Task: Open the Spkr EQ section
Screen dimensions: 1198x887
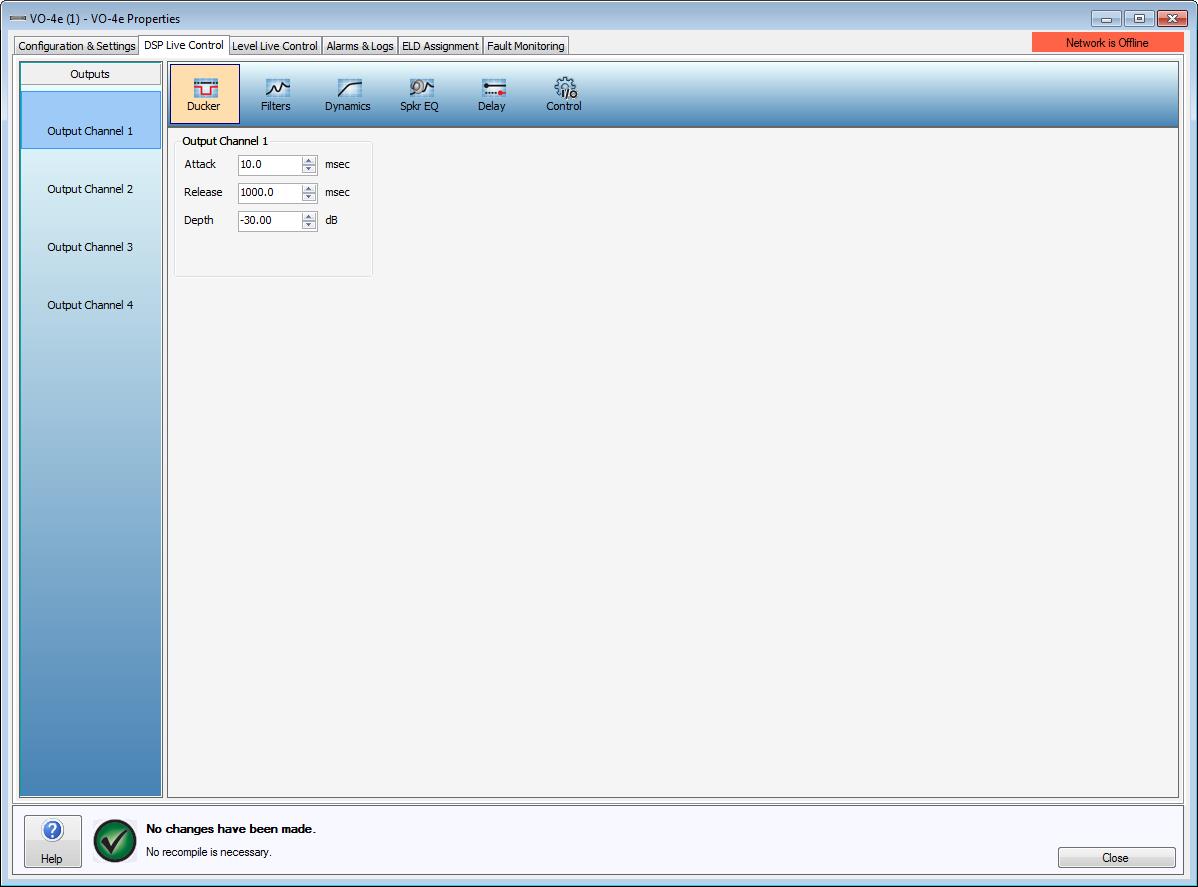Action: (x=419, y=94)
